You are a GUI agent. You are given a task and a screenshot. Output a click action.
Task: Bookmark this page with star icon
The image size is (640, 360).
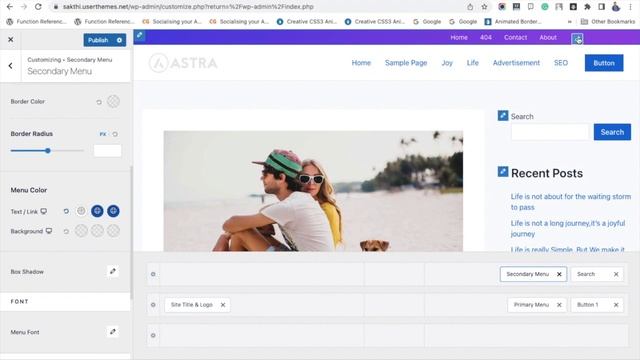coord(484,7)
